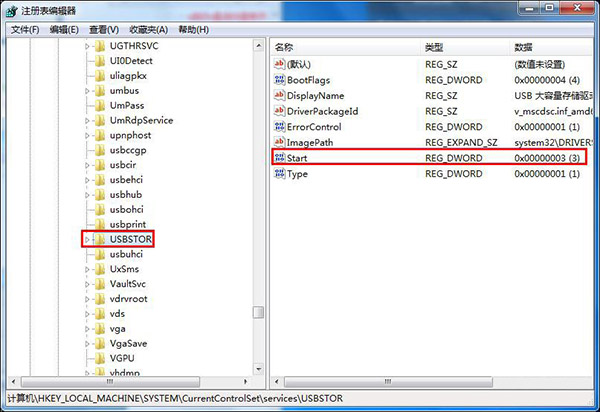Expand the UmRdpService tree node
600x412 pixels.
click(x=87, y=121)
